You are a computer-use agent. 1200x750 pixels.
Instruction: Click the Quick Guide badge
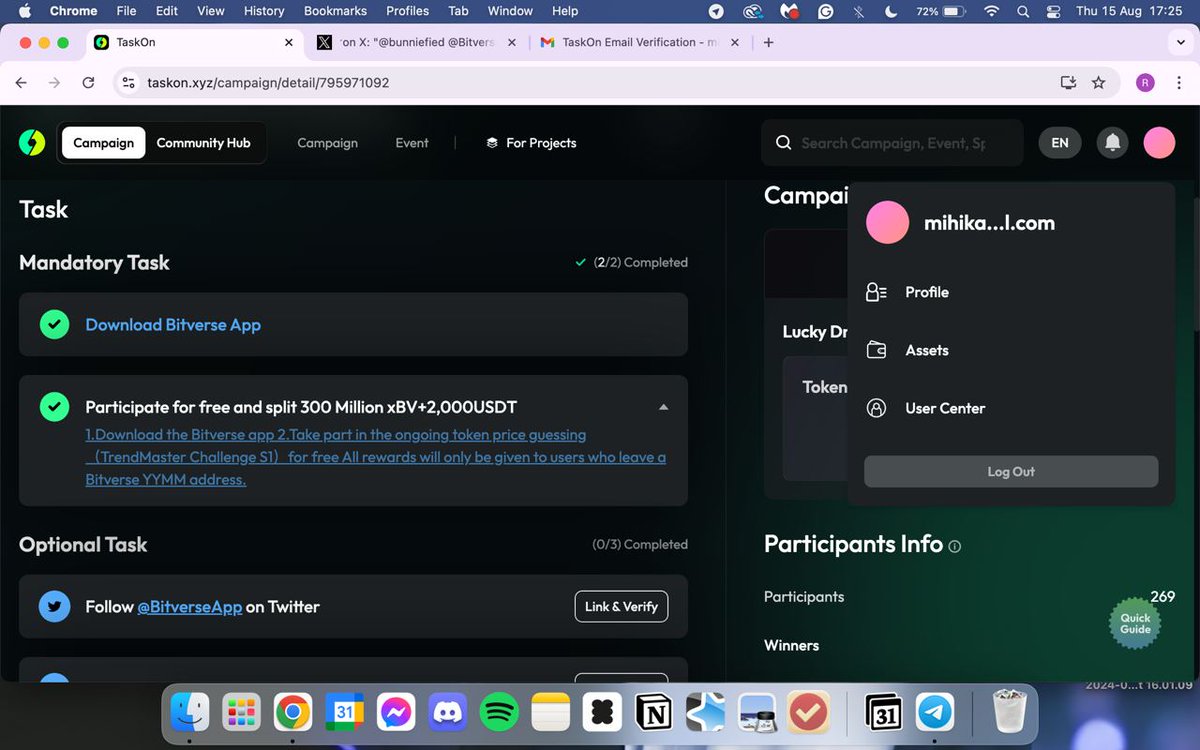(1135, 623)
